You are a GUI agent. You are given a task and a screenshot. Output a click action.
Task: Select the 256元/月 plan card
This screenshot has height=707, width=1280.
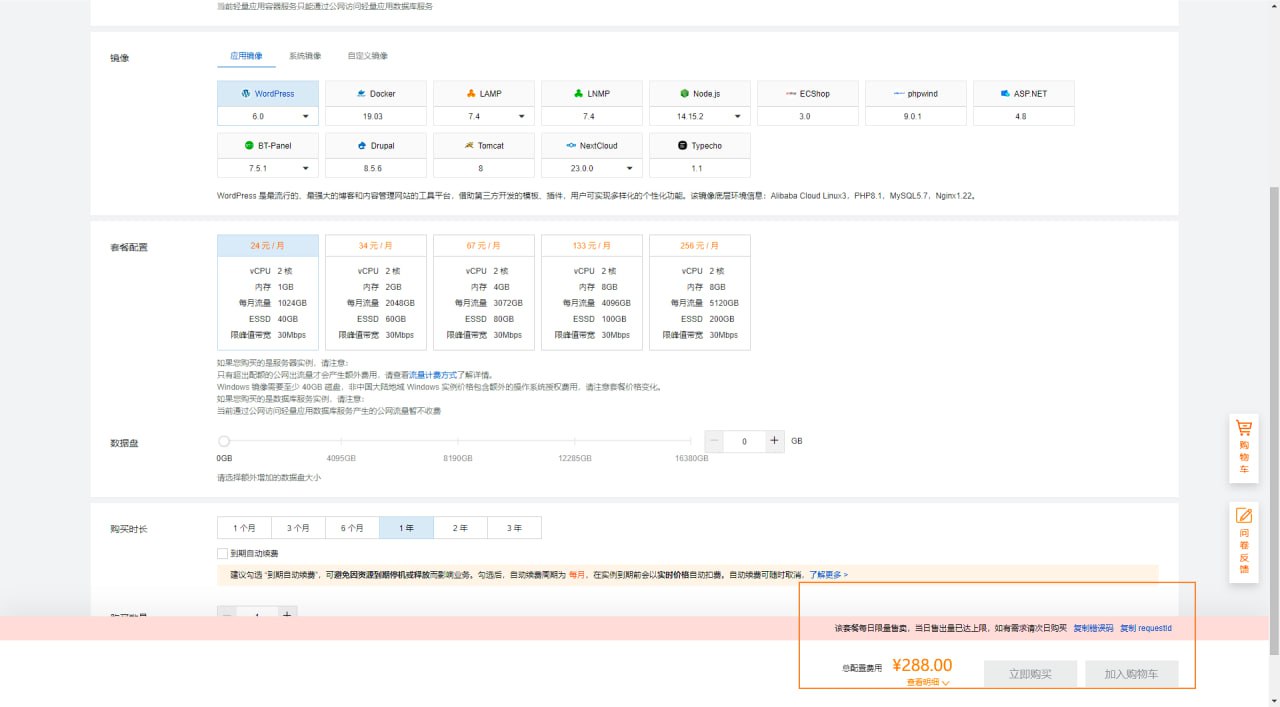click(700, 293)
